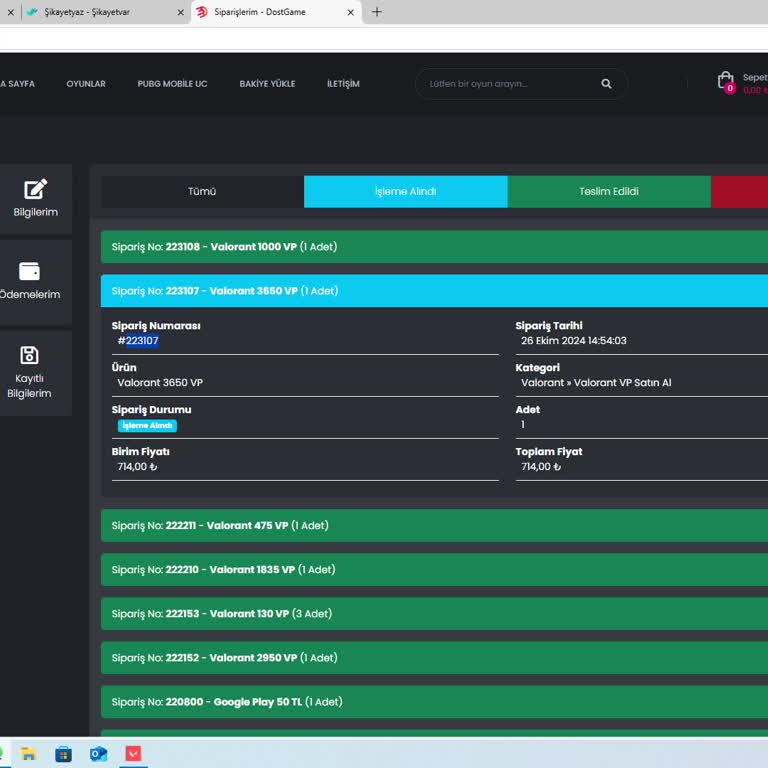Viewport: 768px width, 768px height.
Task: Open Ödemelerim wallet icon in sidebar
Action: [x=30, y=271]
